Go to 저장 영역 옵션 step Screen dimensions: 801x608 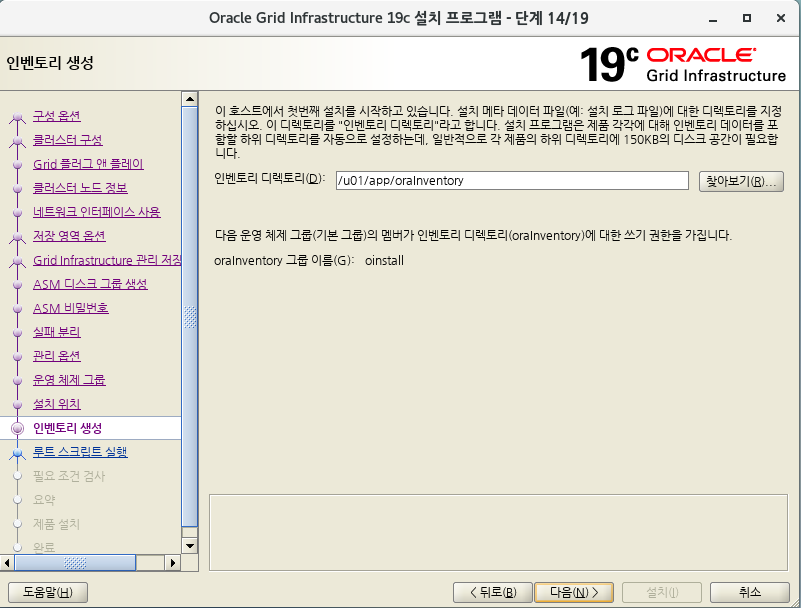coord(69,236)
